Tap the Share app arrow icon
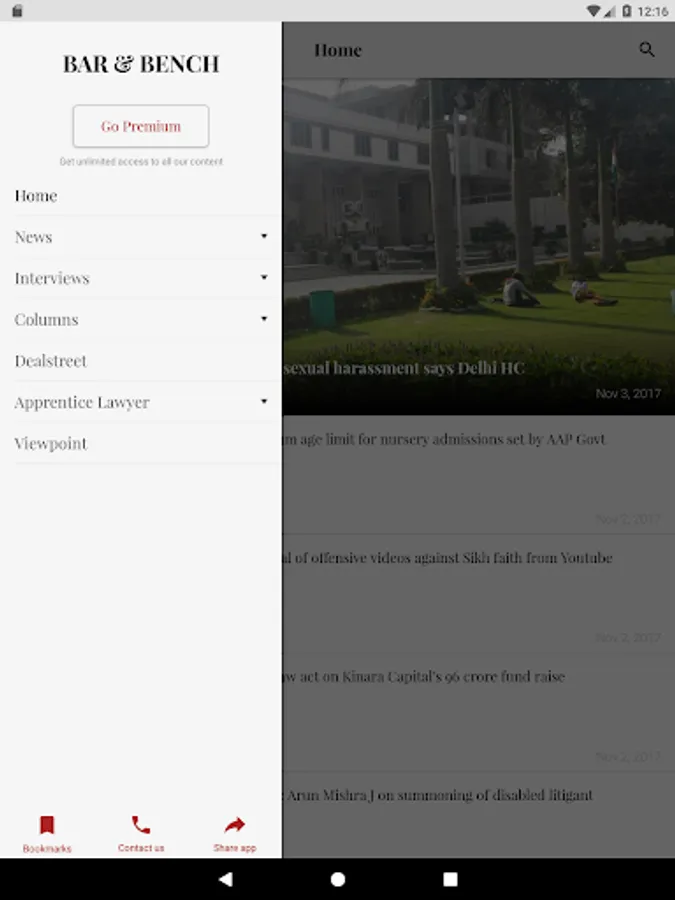 pyautogui.click(x=235, y=825)
